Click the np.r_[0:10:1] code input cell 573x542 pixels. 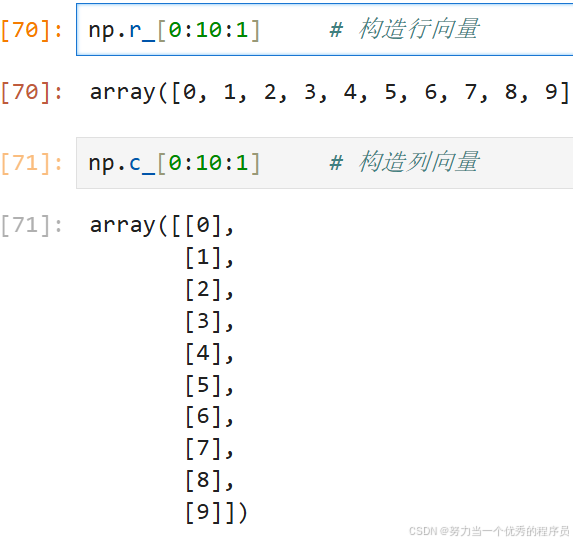[325, 30]
